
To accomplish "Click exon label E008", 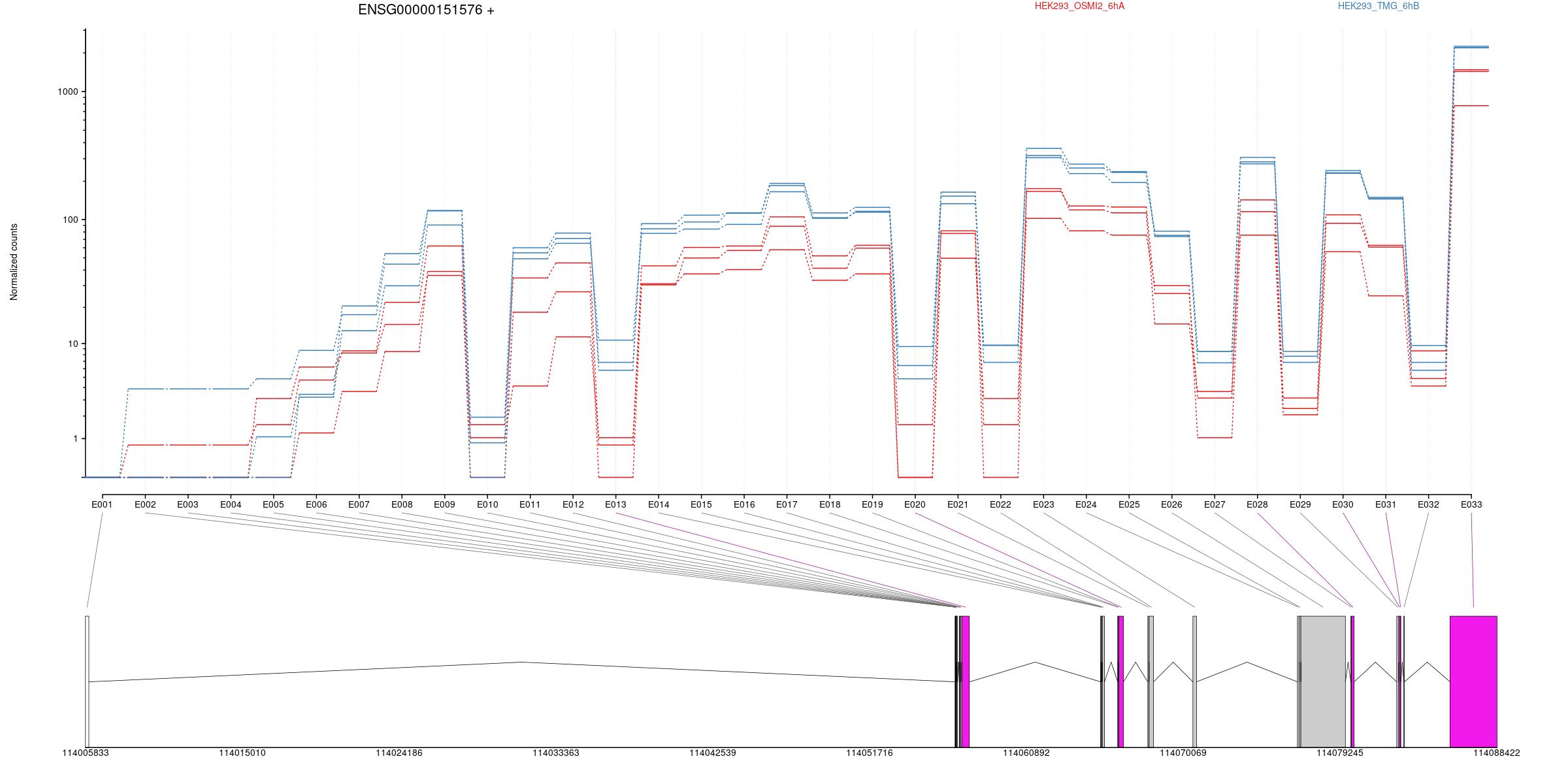I will click(402, 504).
